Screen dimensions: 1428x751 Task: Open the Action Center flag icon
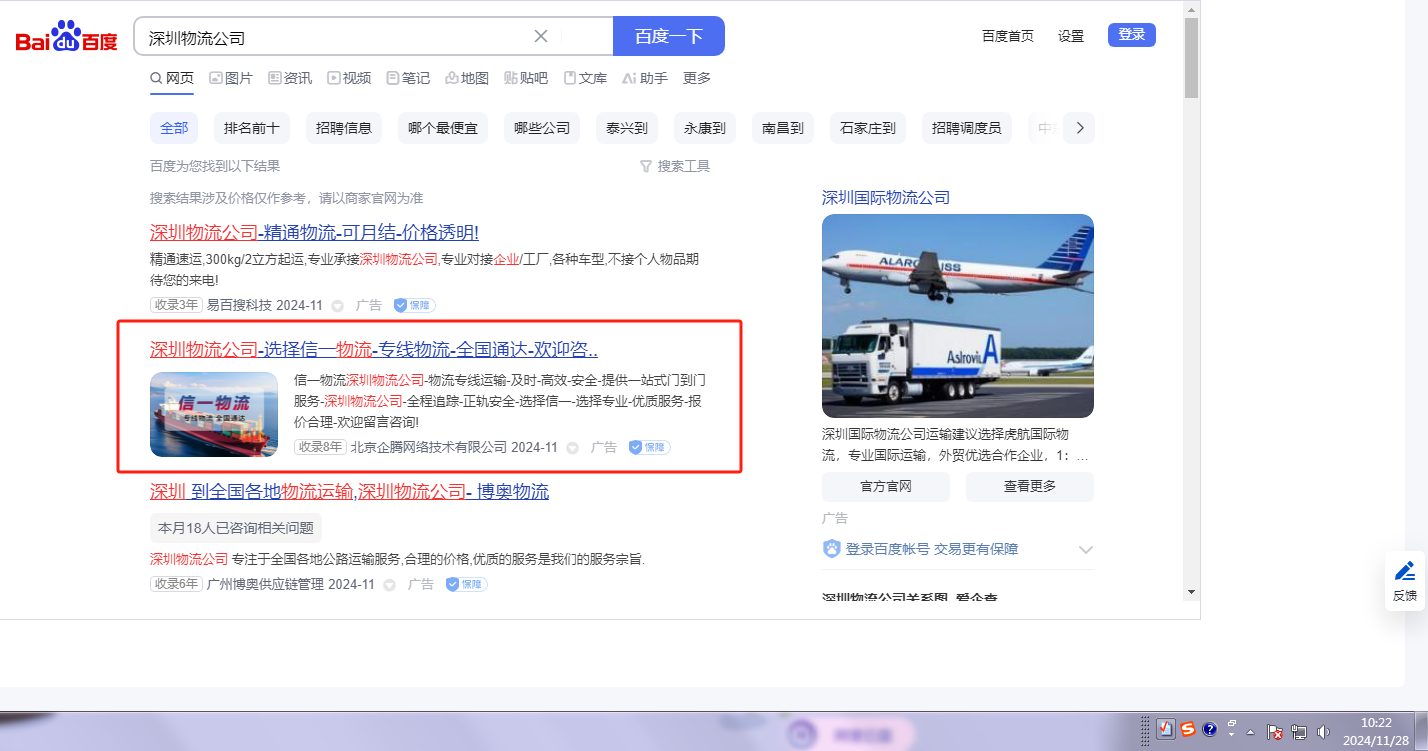click(x=1275, y=732)
